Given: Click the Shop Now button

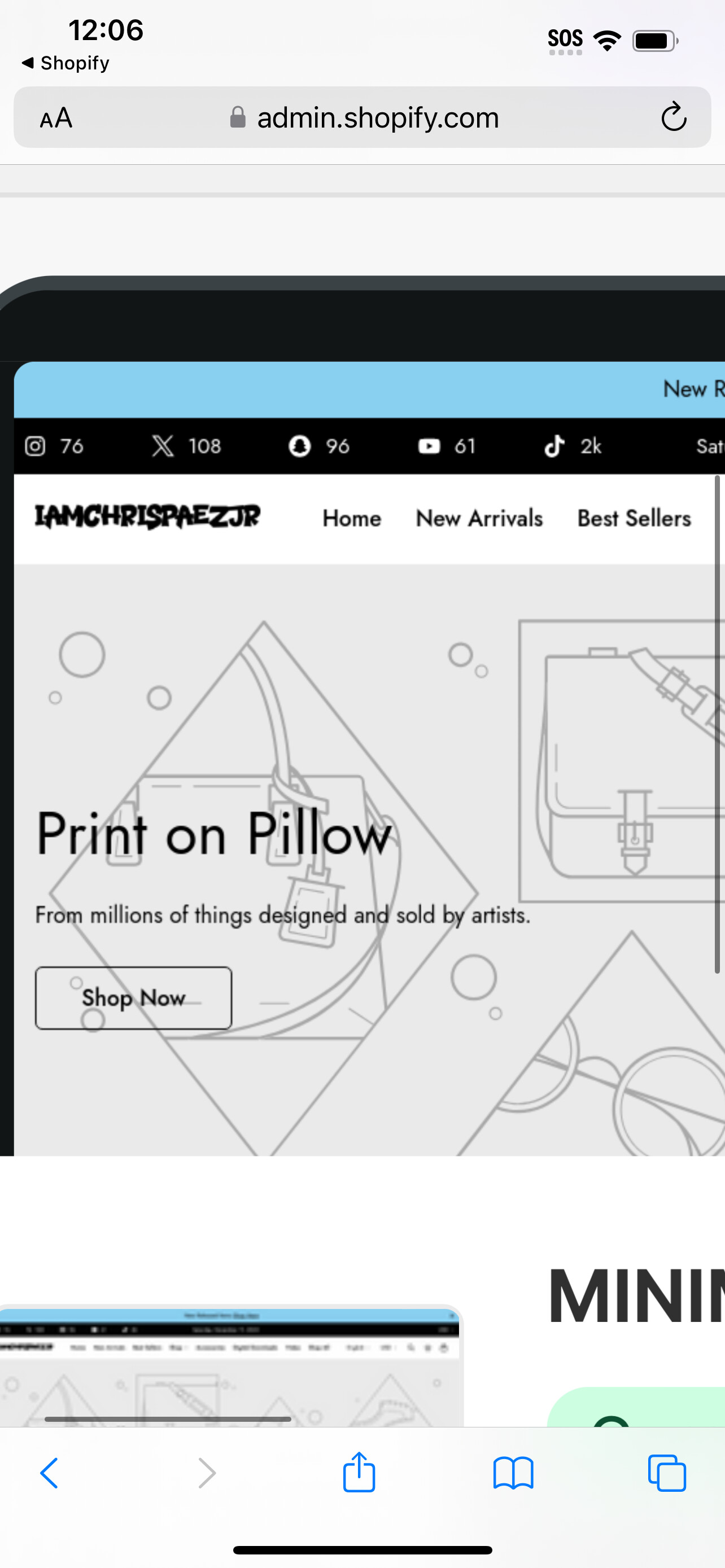Looking at the screenshot, I should pyautogui.click(x=133, y=998).
